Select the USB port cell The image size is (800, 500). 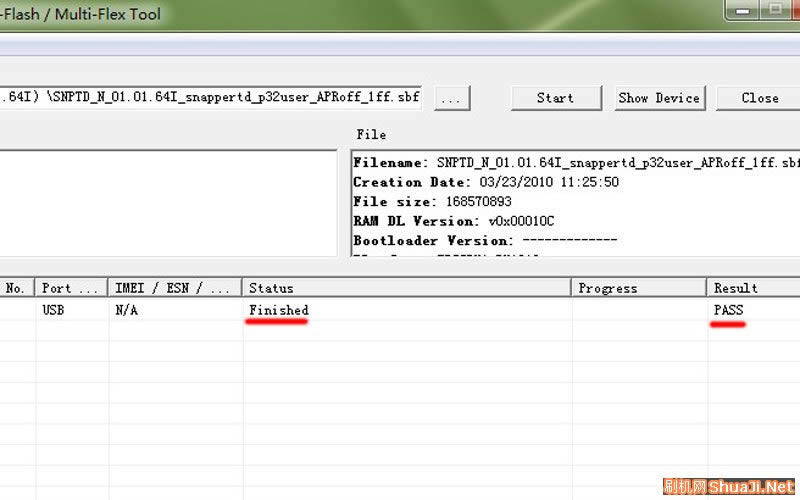pos(54,311)
